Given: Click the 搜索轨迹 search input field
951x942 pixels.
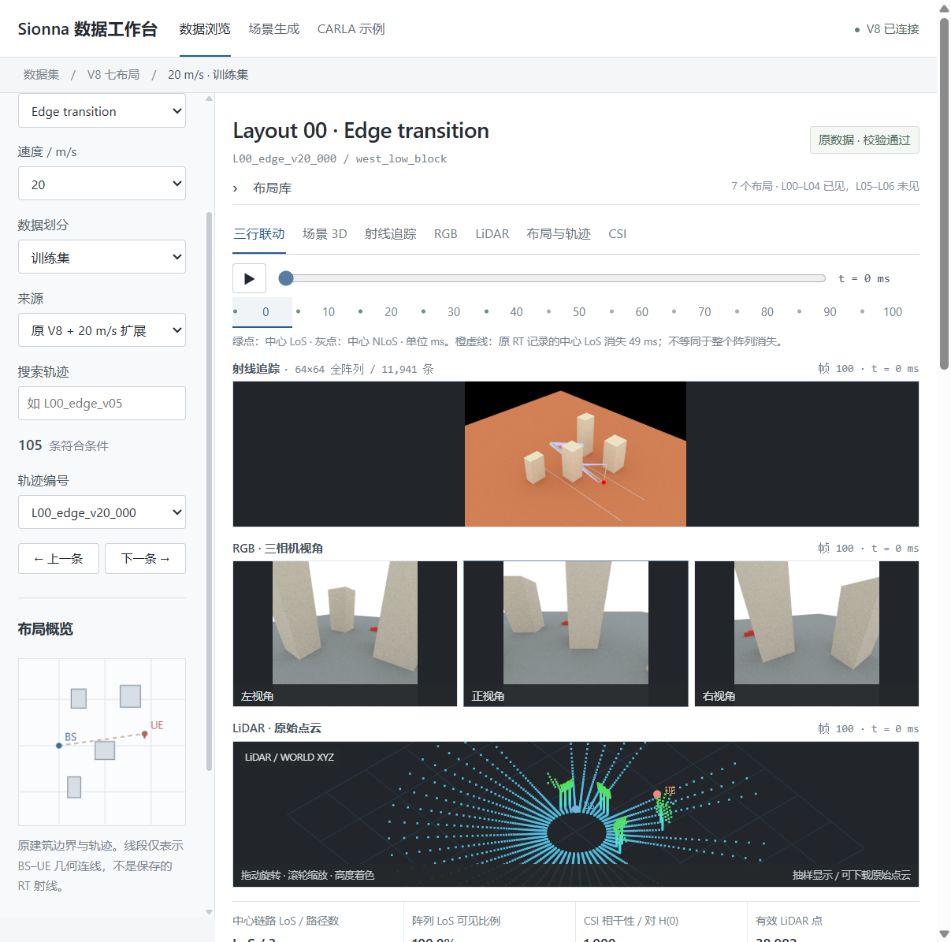Looking at the screenshot, I should [x=102, y=403].
